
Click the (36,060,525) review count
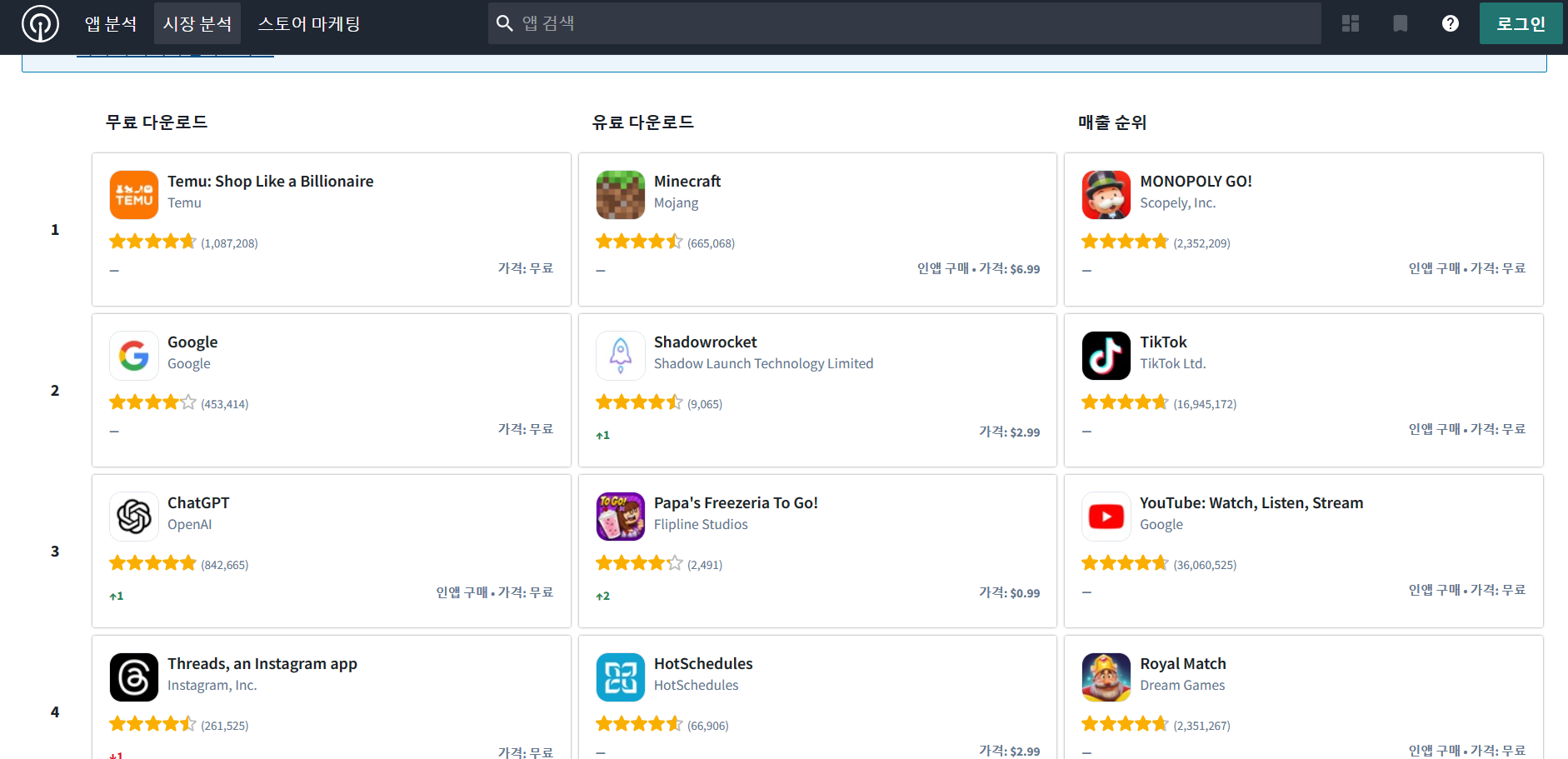coord(1205,565)
